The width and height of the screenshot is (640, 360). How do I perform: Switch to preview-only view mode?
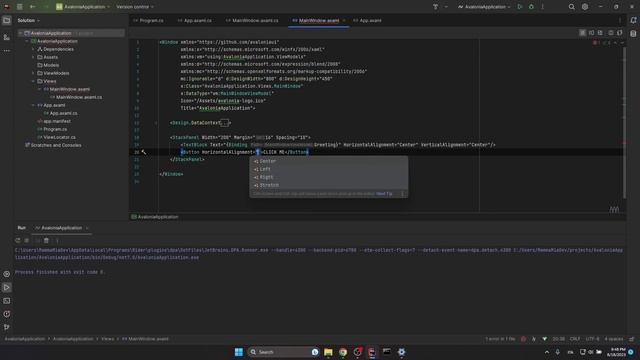600,33
